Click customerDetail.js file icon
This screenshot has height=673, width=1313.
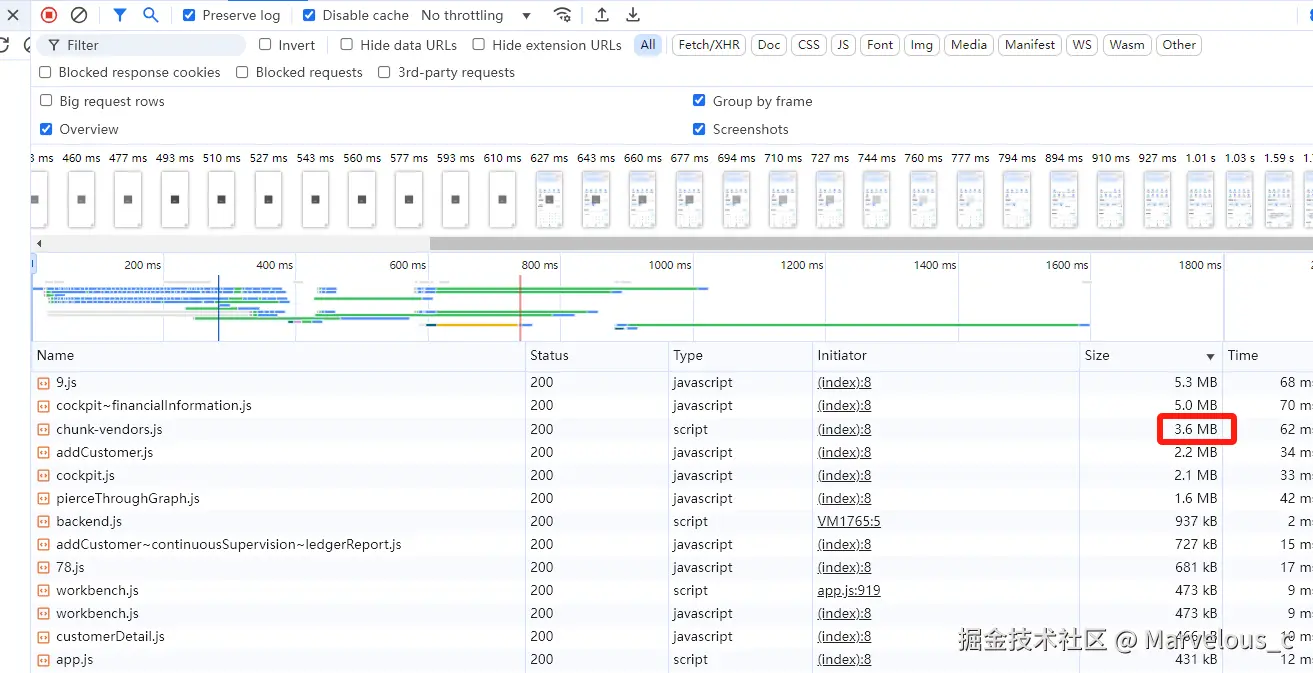[x=43, y=637]
